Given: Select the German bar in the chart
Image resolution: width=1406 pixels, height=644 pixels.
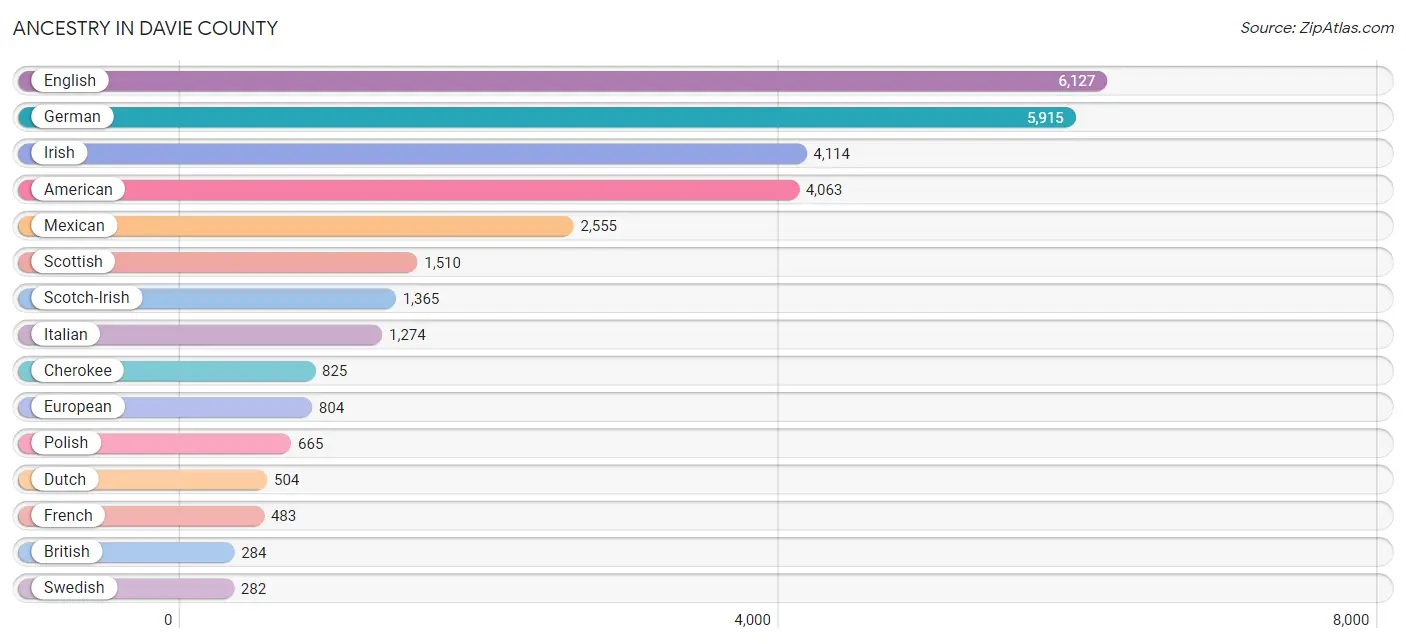Looking at the screenshot, I should pos(546,117).
